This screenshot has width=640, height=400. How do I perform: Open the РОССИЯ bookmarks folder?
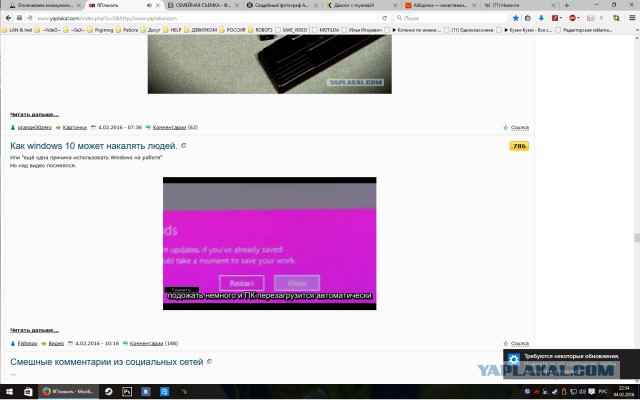coord(233,30)
